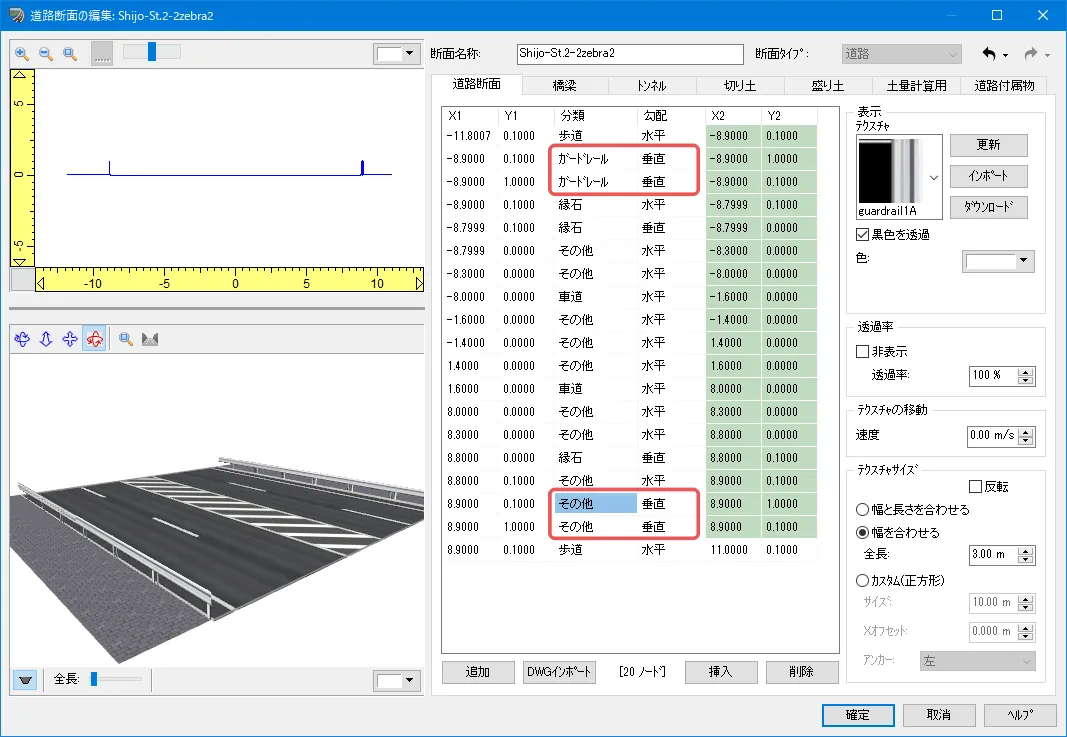Click the DWGインポート button
Screen dimensions: 1067x737
pyautogui.click(x=559, y=672)
